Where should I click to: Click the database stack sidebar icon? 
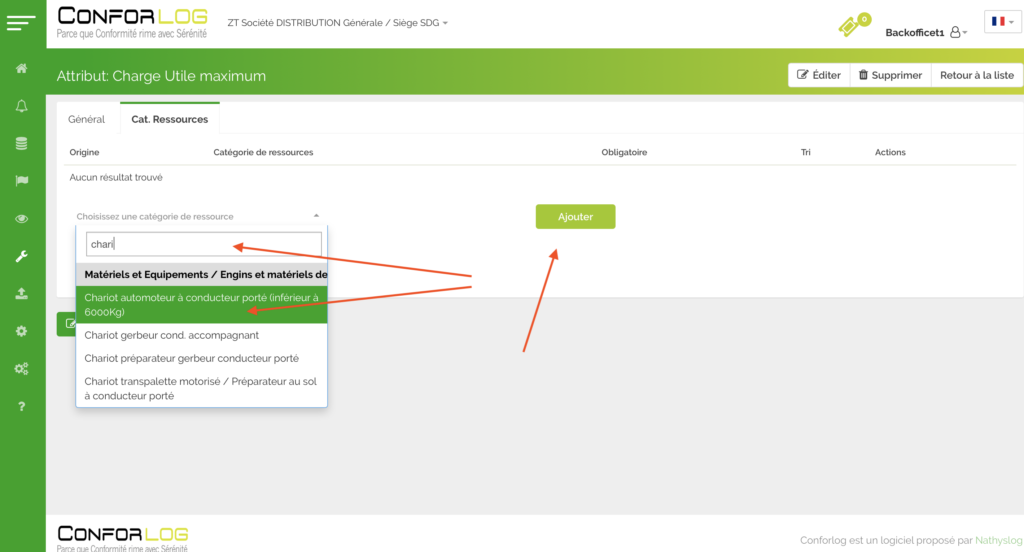point(21,143)
